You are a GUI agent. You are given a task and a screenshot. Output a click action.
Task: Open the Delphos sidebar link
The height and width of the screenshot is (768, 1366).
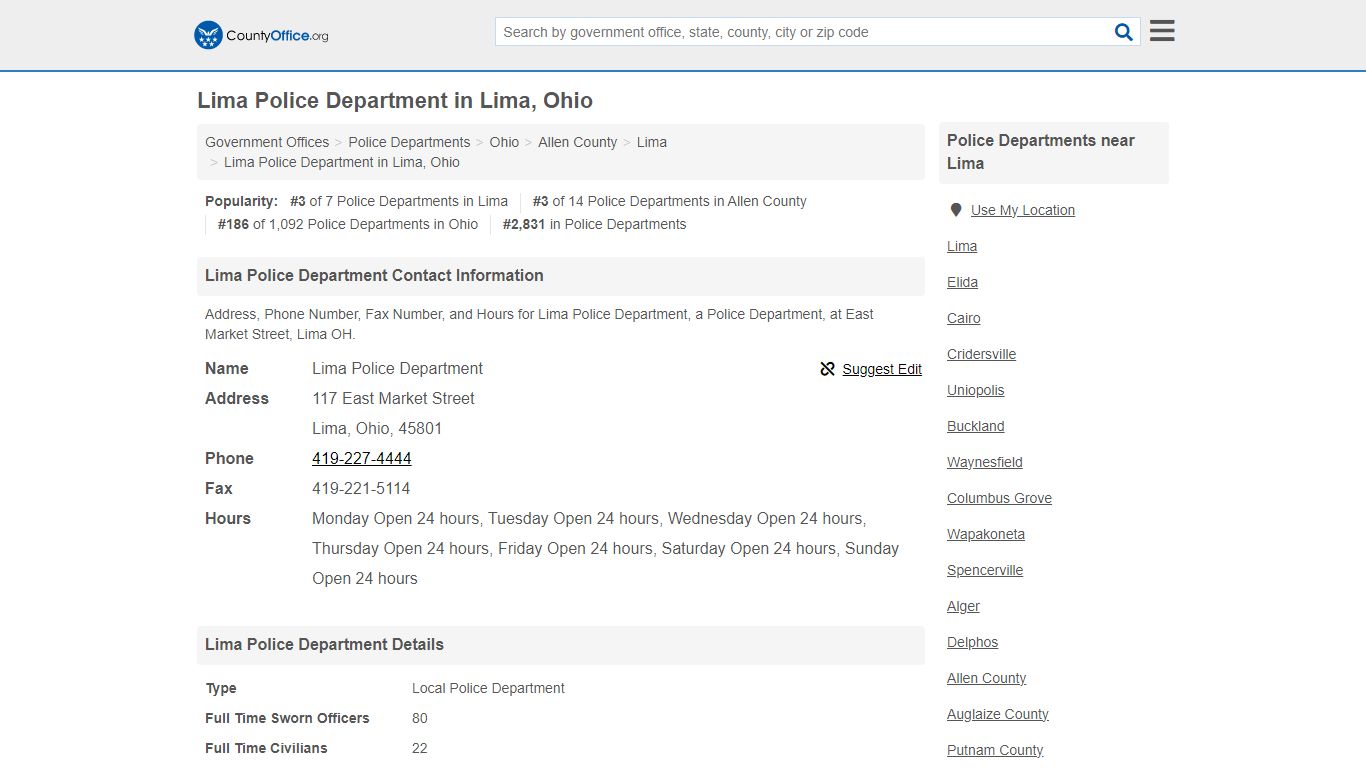pyautogui.click(x=973, y=642)
